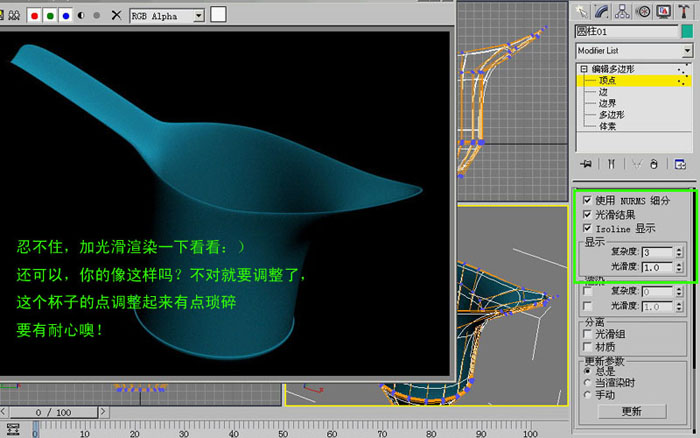Open the Display panel tab
This screenshot has width=700, height=438.
click(663, 12)
